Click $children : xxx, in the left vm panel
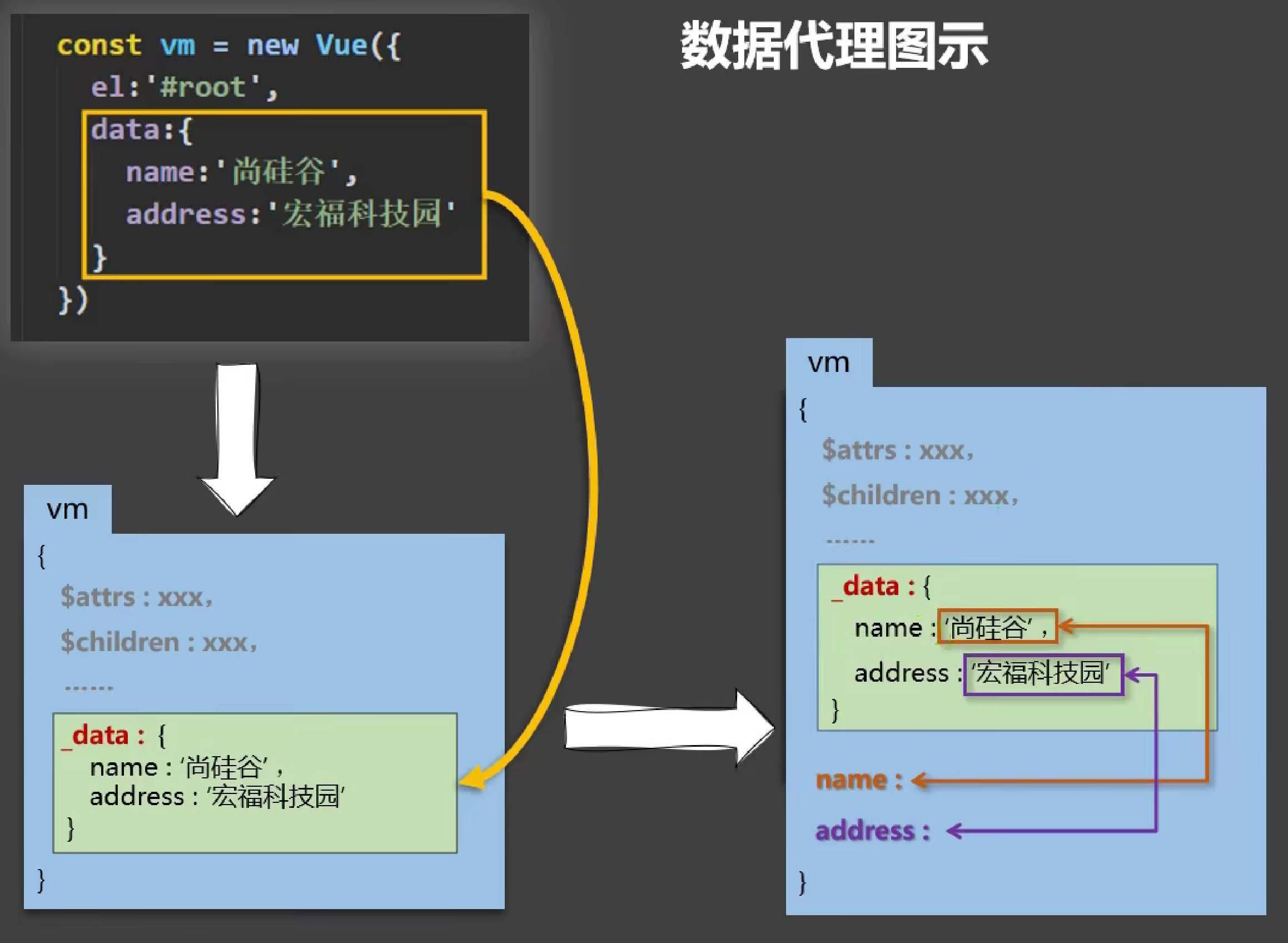1288x943 pixels. (x=158, y=642)
